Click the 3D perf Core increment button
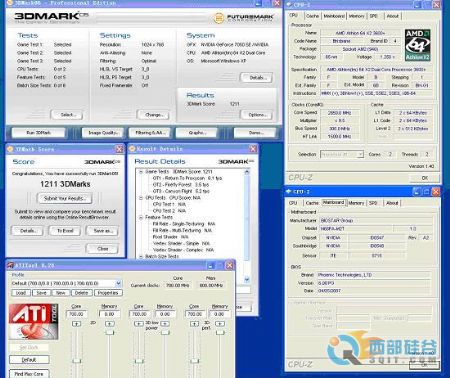Screen dimensions: 450x378 click(194, 324)
